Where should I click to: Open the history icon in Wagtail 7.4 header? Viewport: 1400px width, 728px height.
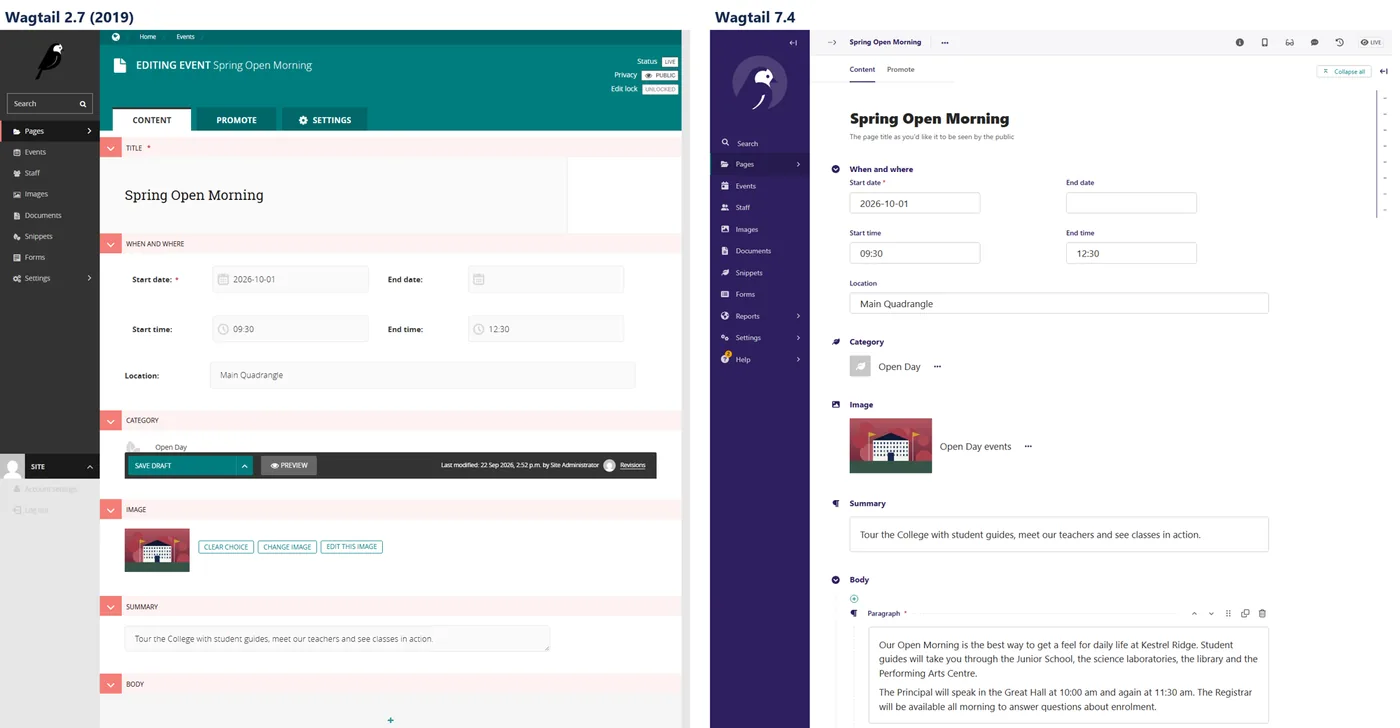coord(1340,43)
